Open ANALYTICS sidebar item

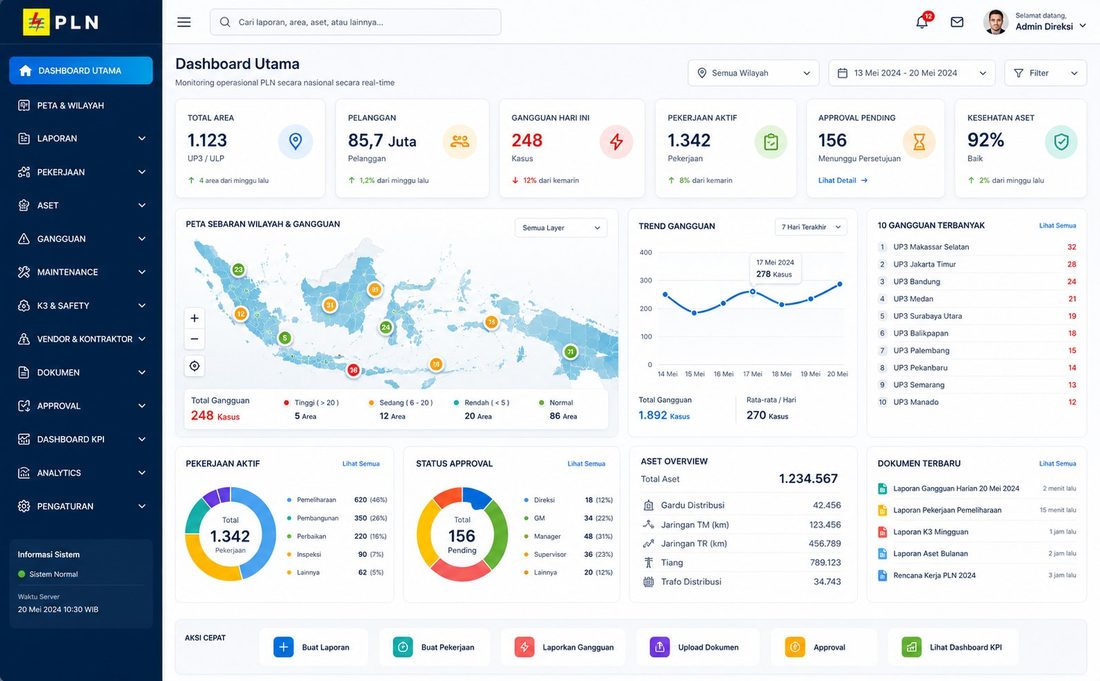81,473
